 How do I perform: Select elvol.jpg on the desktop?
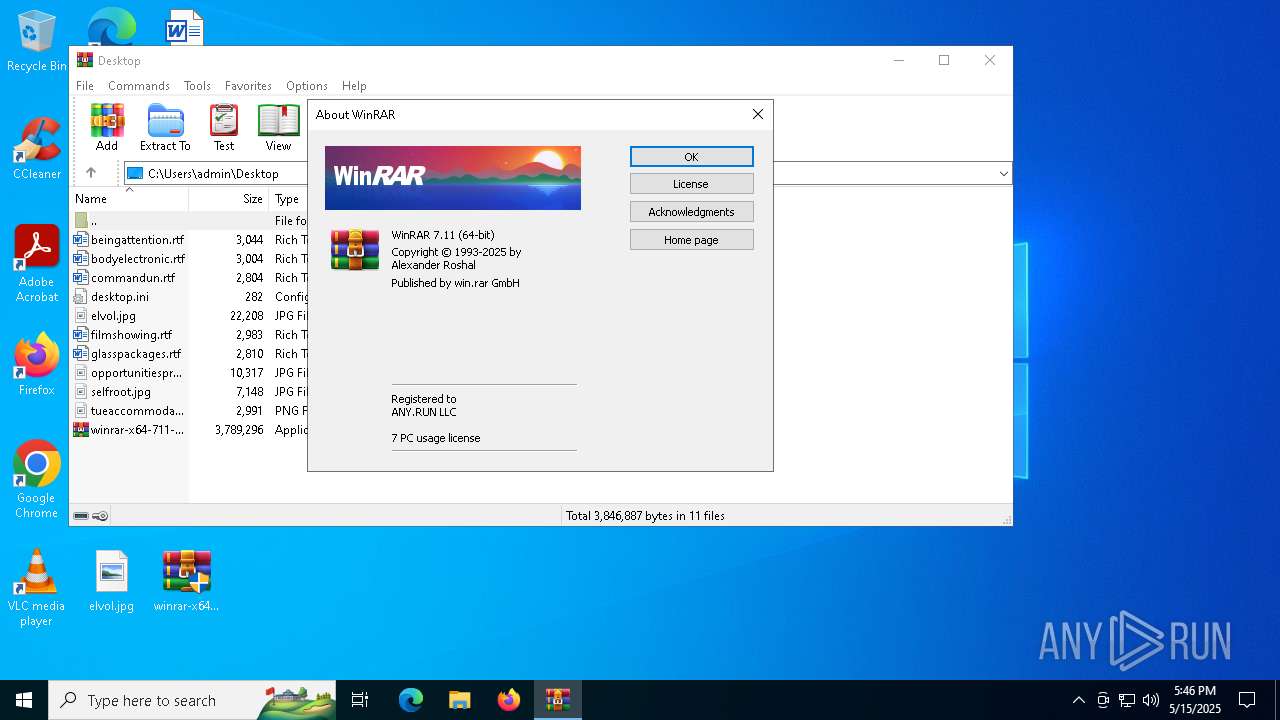pos(111,581)
